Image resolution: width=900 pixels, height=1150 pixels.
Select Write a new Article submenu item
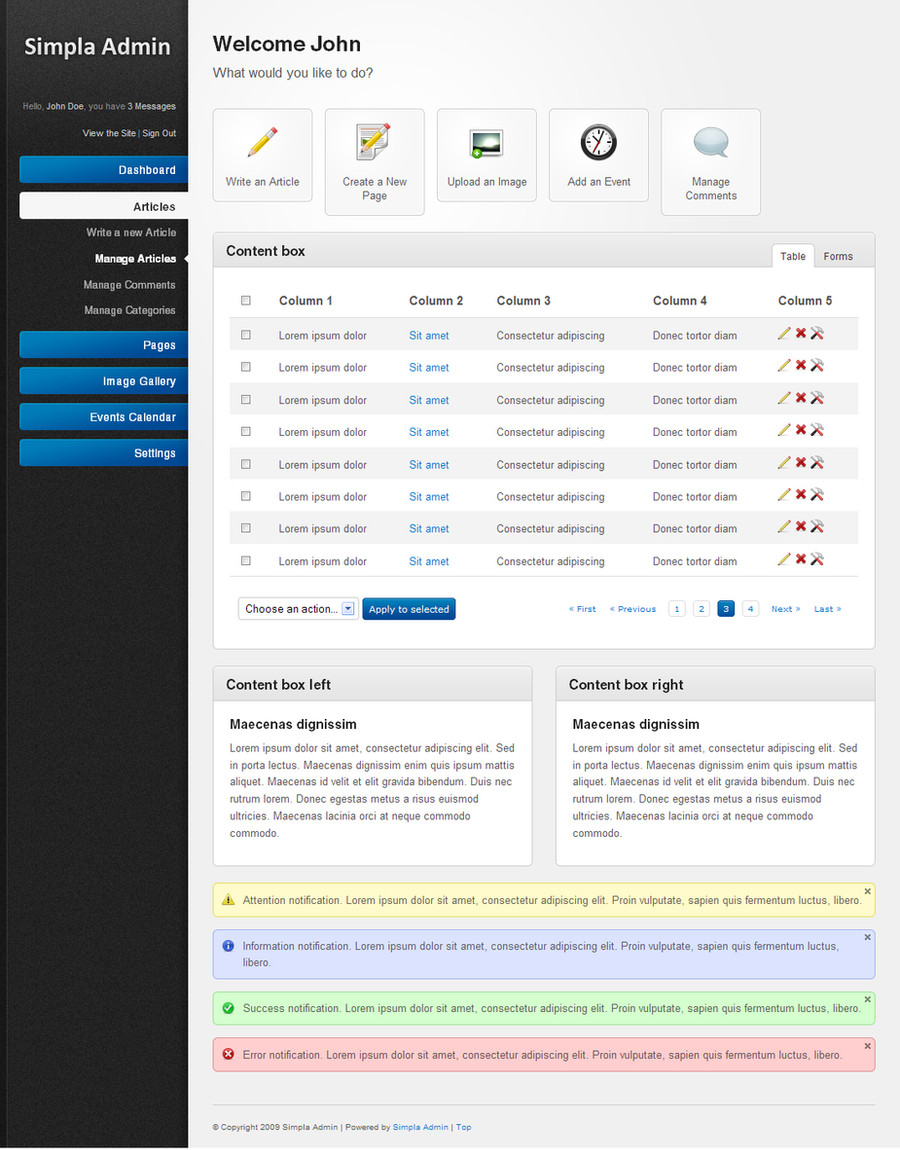(131, 232)
